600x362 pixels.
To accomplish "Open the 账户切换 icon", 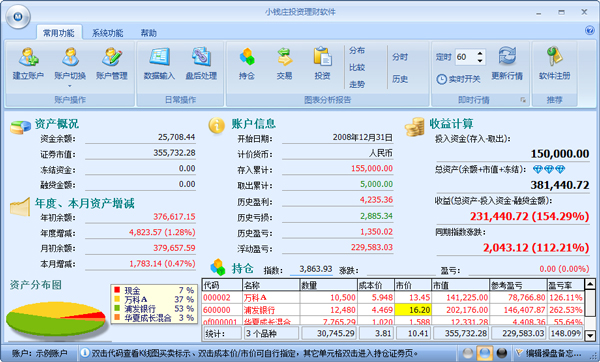I will pyautogui.click(x=70, y=57).
